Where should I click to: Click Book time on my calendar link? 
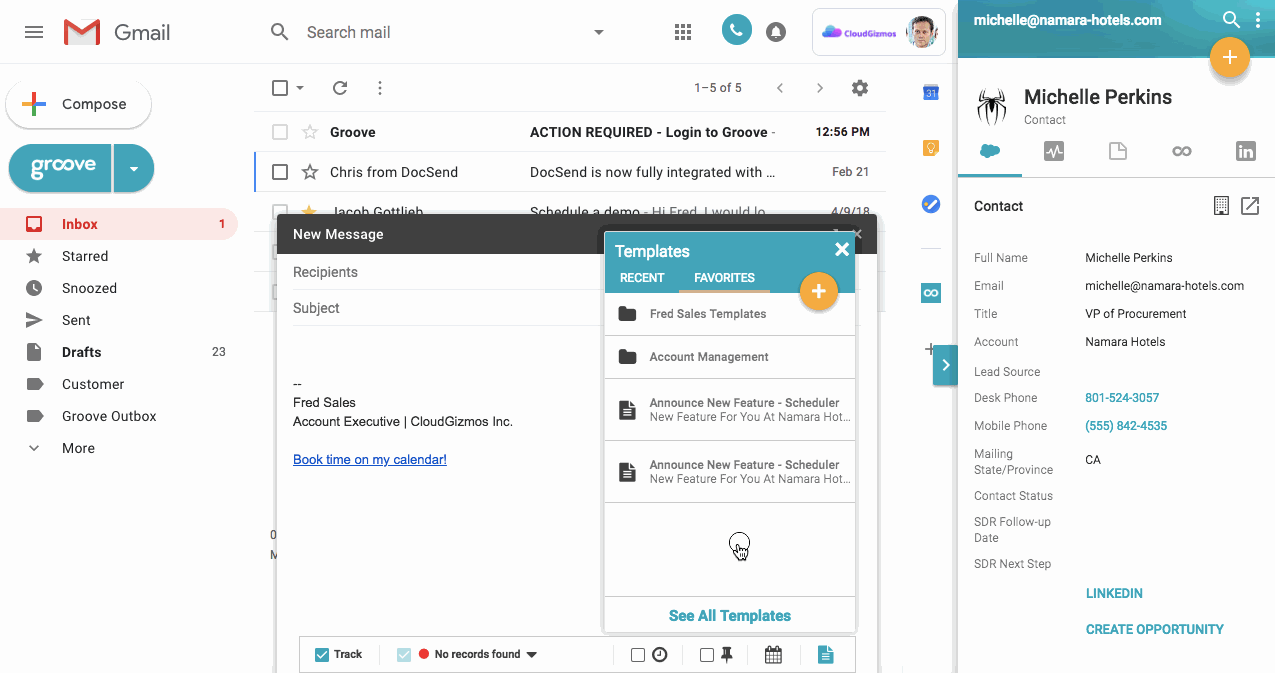pyautogui.click(x=370, y=460)
